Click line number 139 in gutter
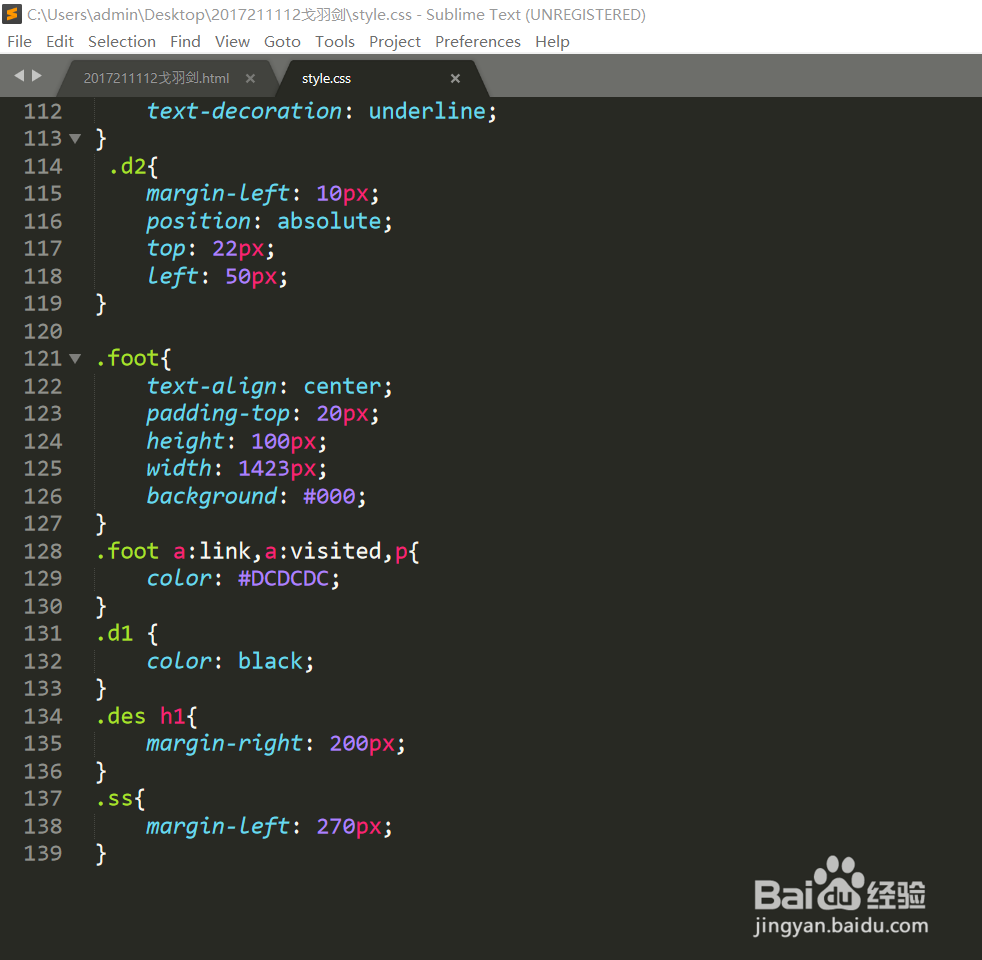Viewport: 982px width, 960px height. tap(43, 854)
